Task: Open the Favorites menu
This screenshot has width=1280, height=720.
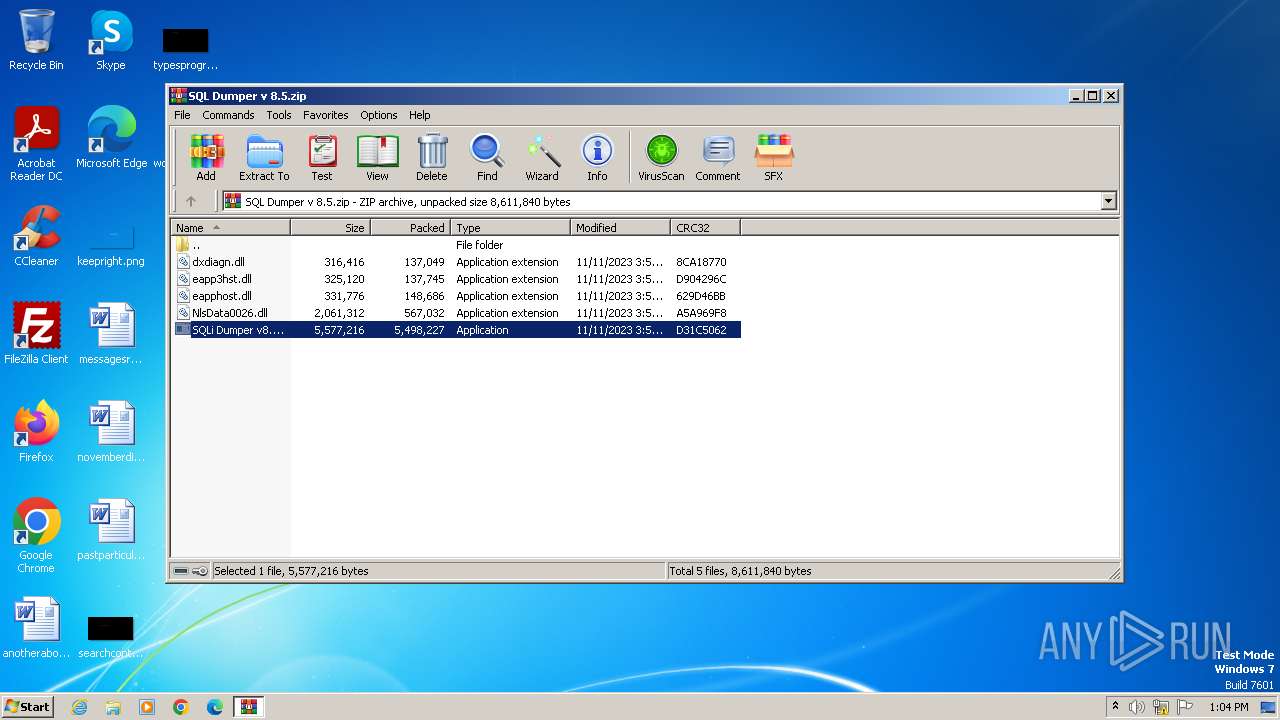Action: click(326, 115)
